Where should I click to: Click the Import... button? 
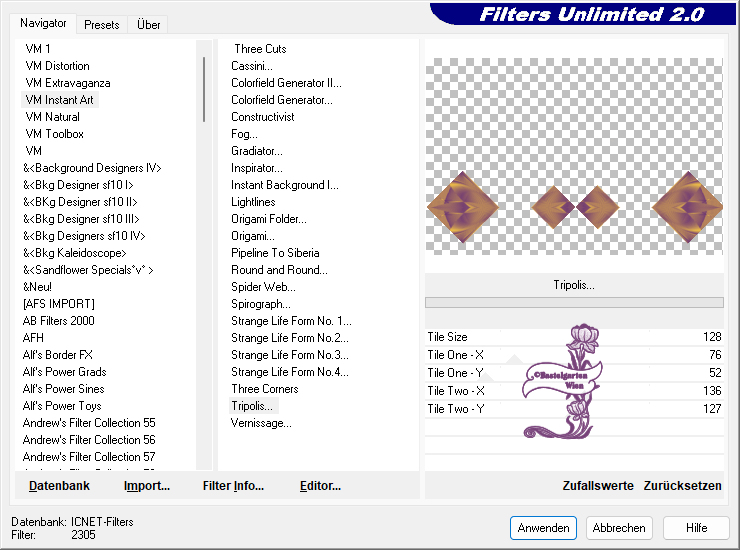147,486
